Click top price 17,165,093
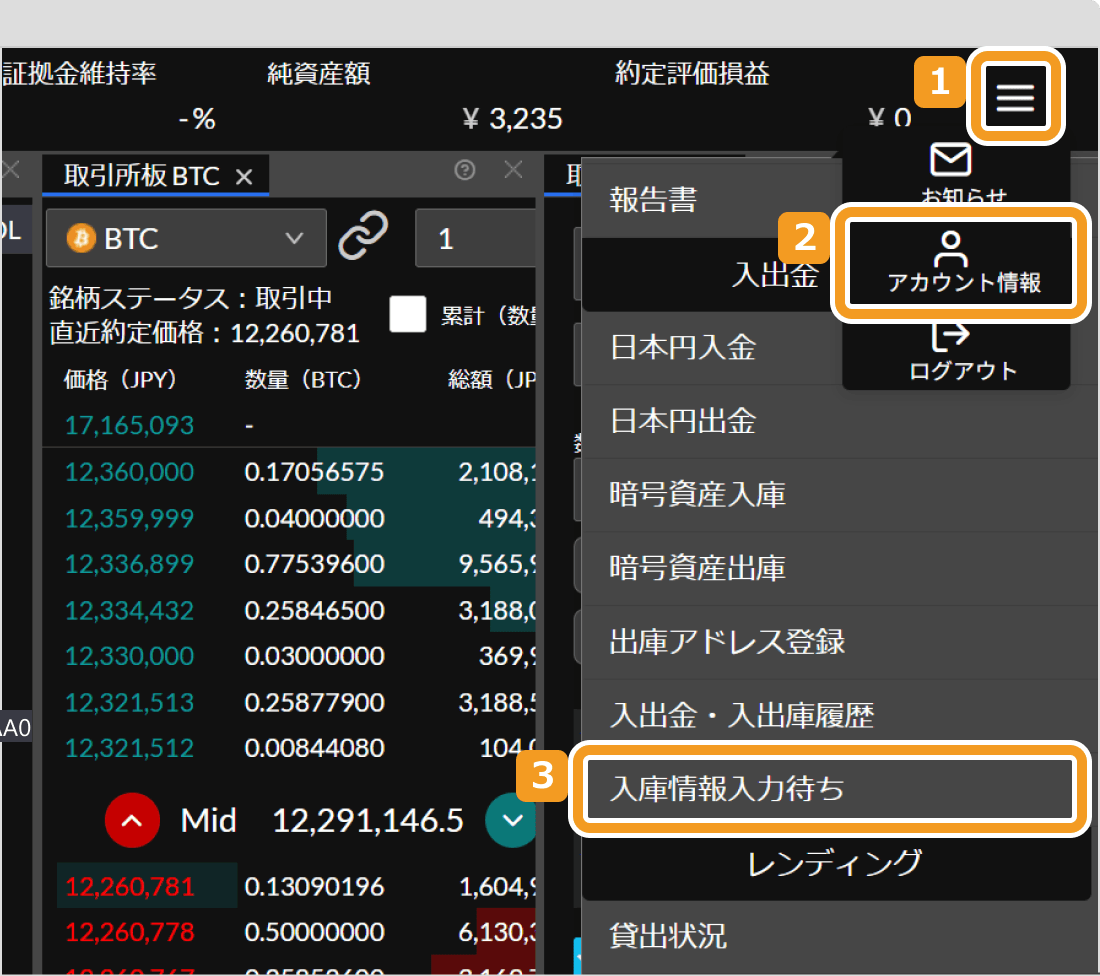Screen dimensions: 1100x976 coord(129,425)
